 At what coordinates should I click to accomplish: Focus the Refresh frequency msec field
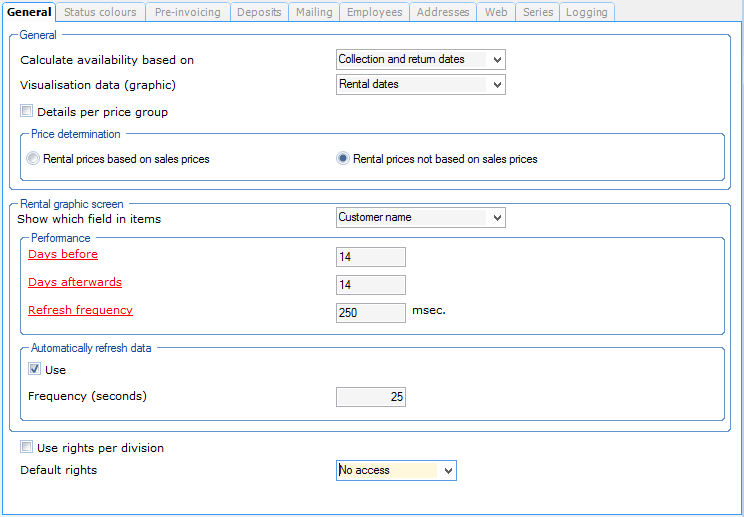[x=371, y=313]
